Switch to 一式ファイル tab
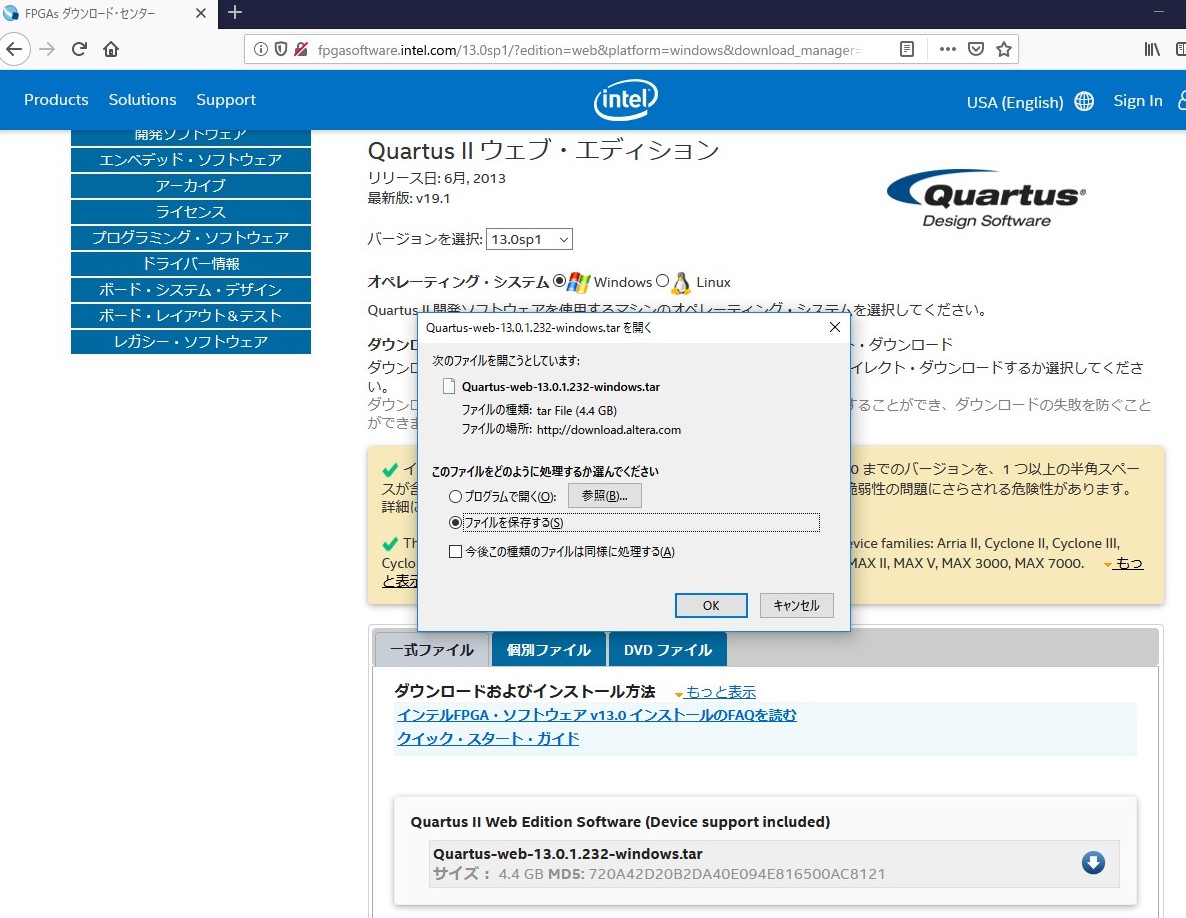Screen dimensions: 1186x918 pyautogui.click(x=432, y=650)
